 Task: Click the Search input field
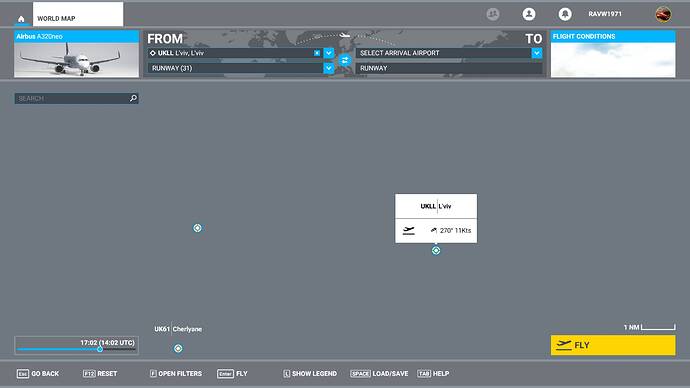(77, 99)
